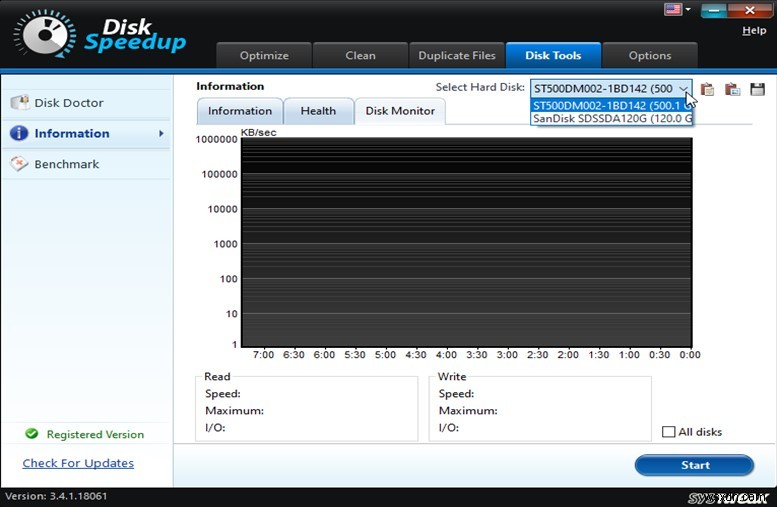
Task: Open the Help link
Action: point(754,31)
